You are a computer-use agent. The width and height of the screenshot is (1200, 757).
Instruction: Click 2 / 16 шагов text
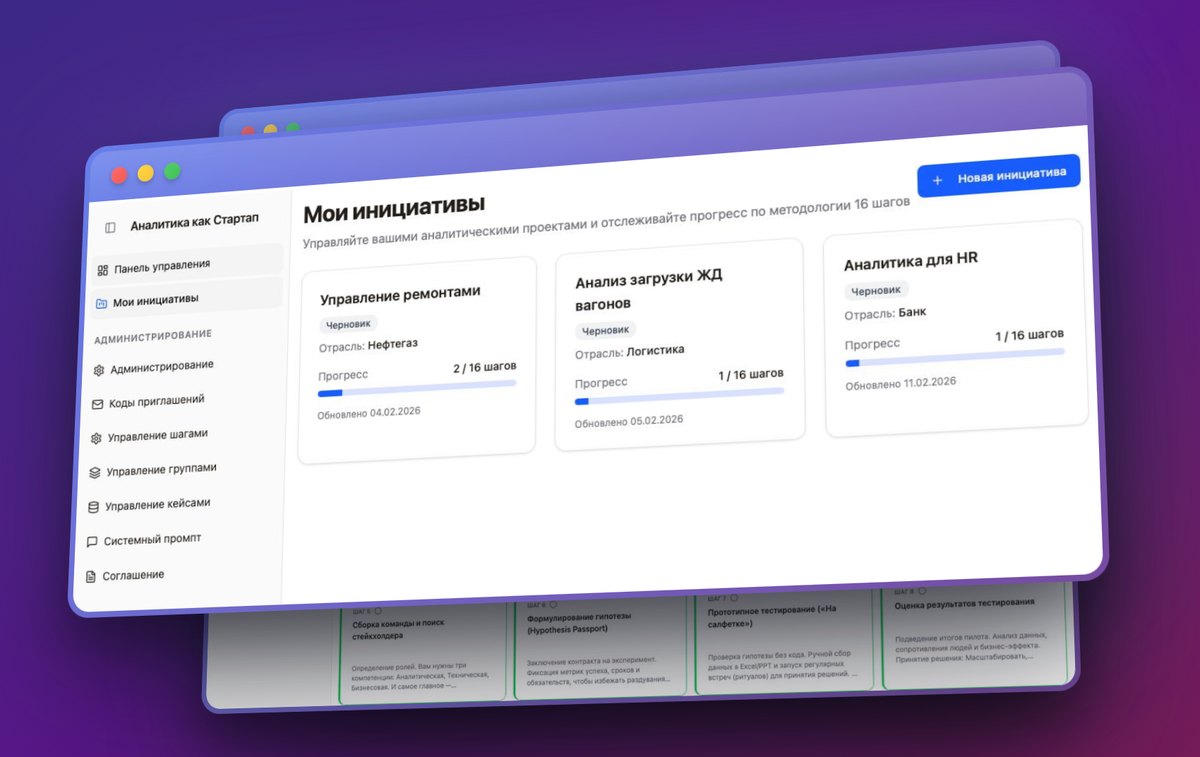(x=485, y=366)
